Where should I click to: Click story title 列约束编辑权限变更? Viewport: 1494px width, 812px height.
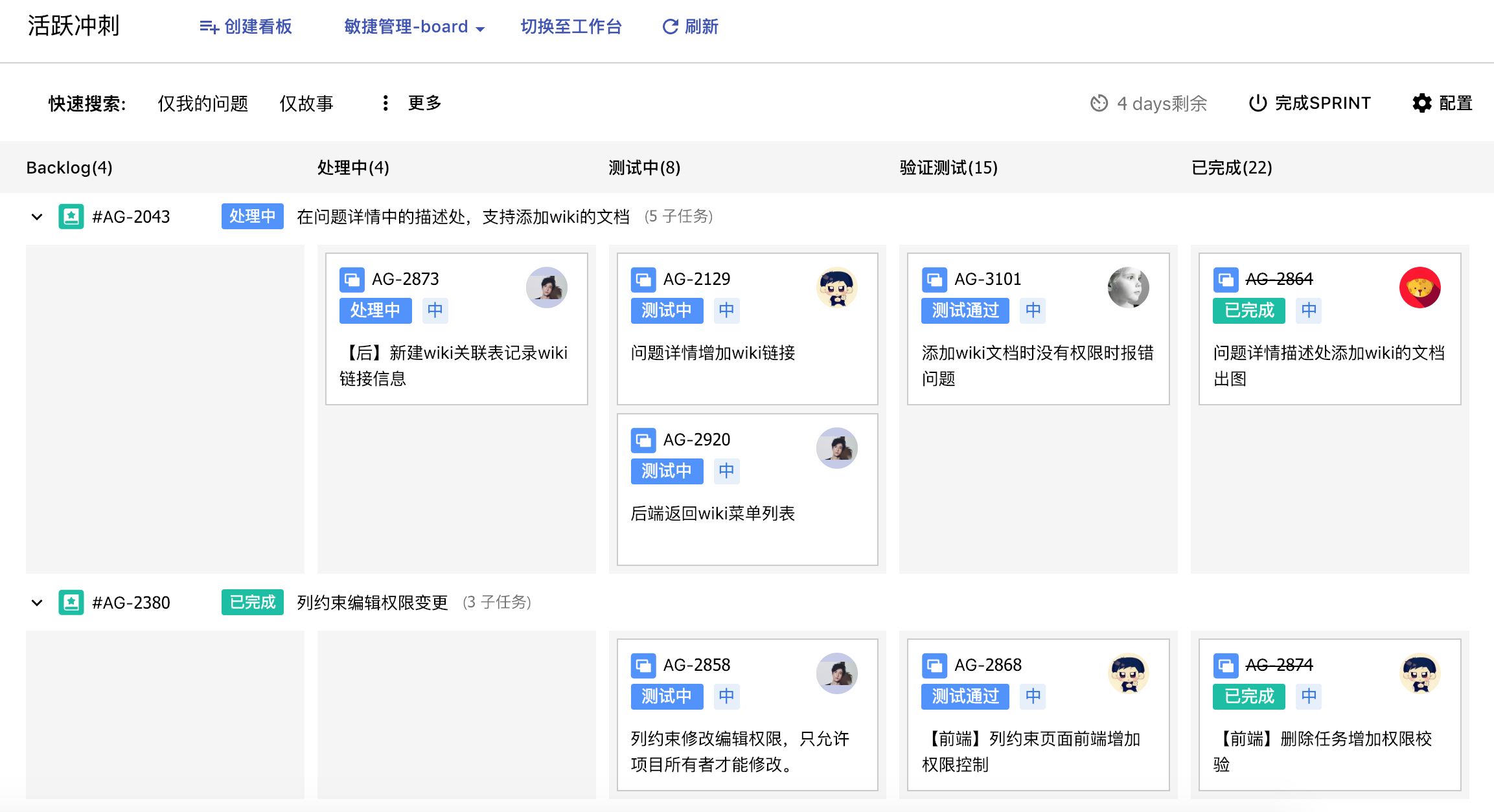click(x=373, y=602)
